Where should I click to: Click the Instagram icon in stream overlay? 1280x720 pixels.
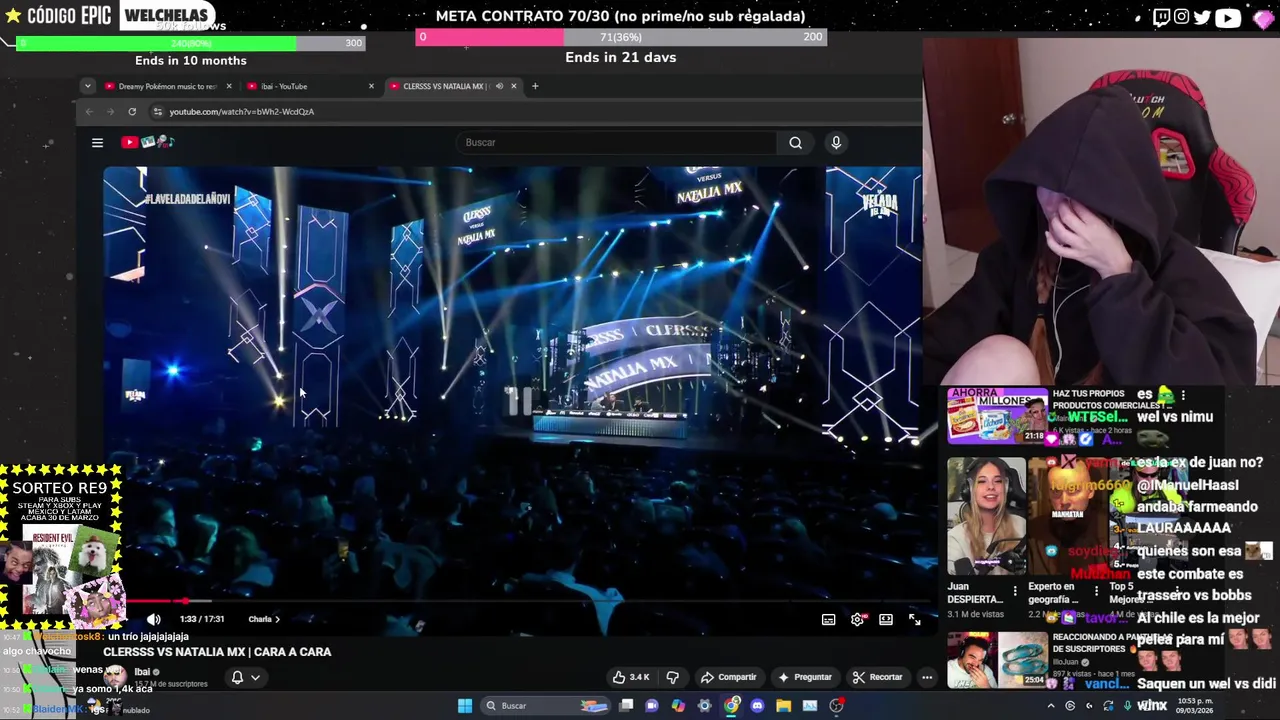(x=1182, y=17)
